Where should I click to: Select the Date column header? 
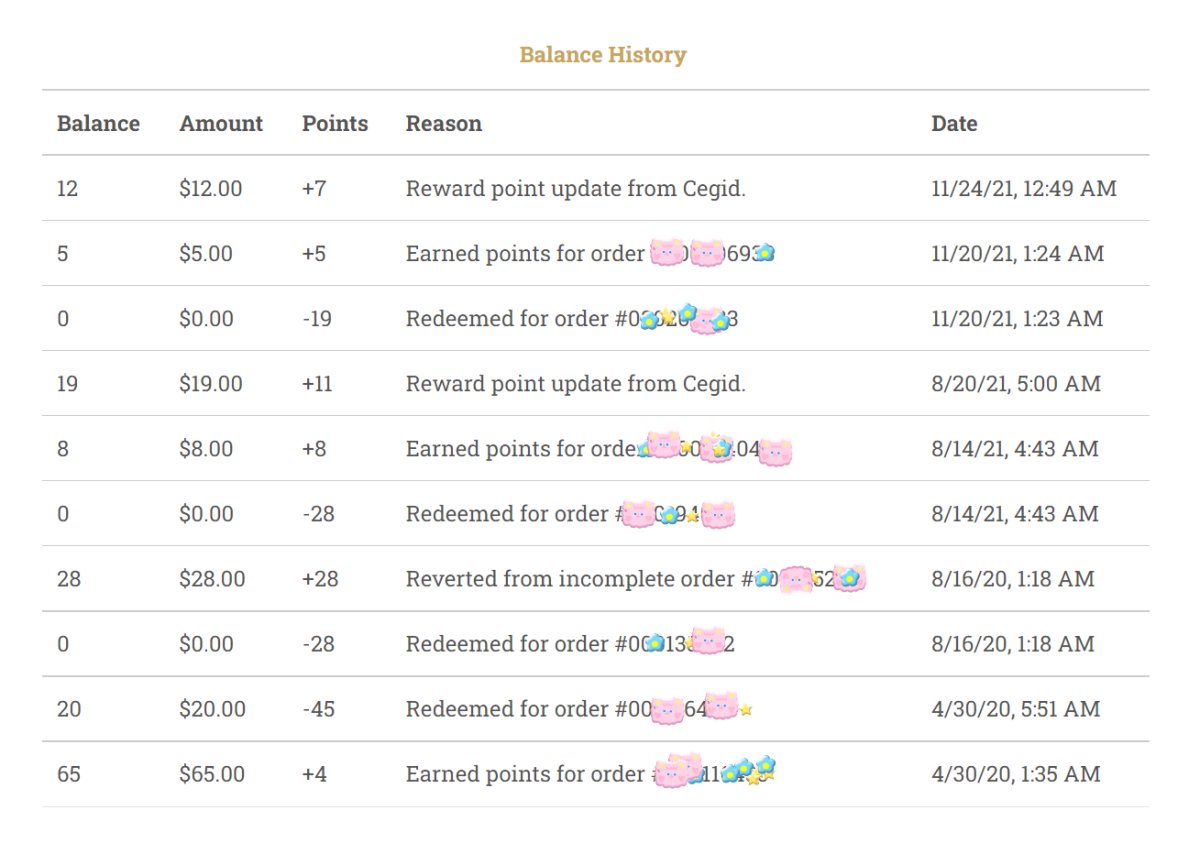point(954,124)
